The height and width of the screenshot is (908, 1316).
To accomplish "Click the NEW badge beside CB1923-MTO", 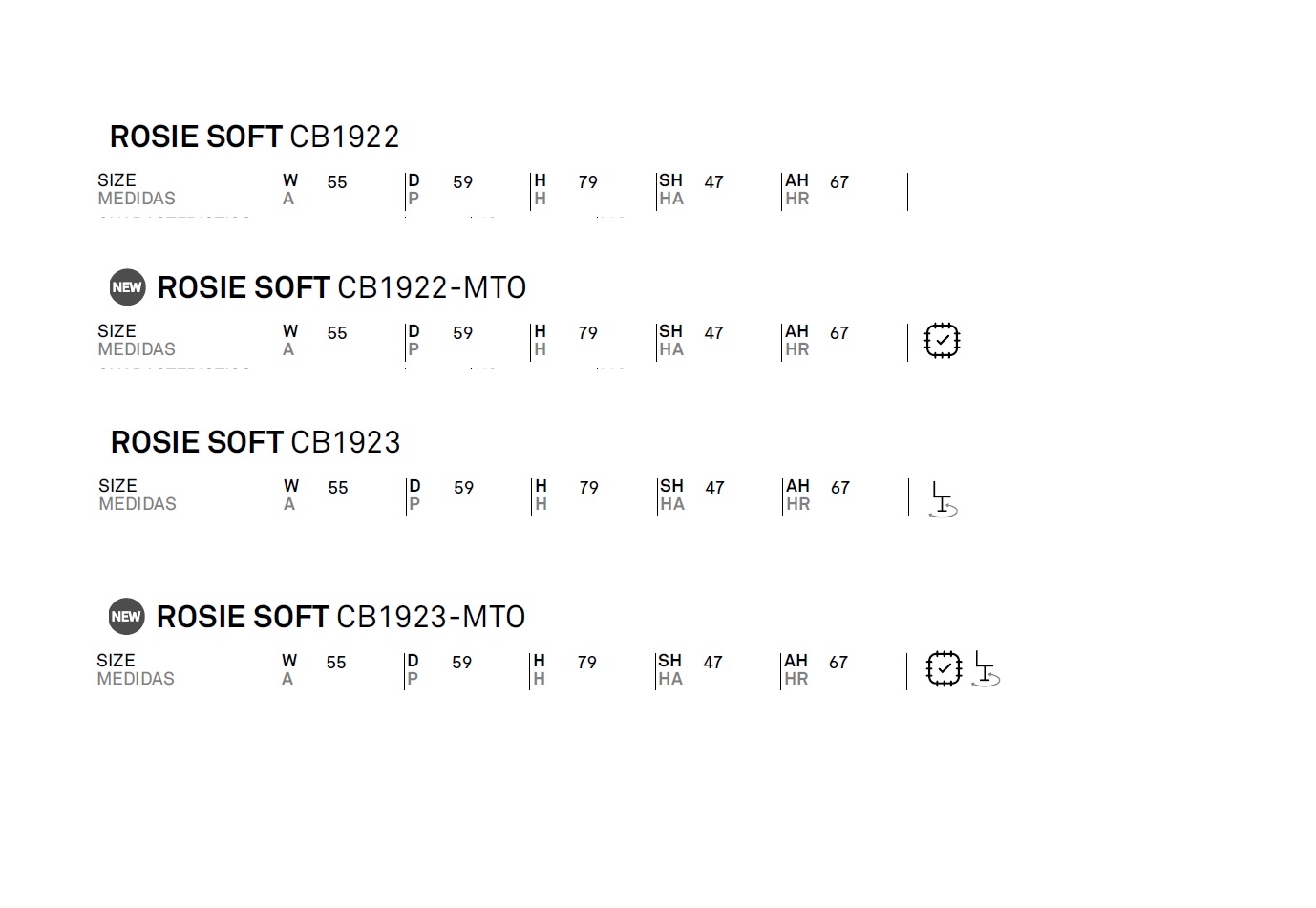I will tap(126, 617).
